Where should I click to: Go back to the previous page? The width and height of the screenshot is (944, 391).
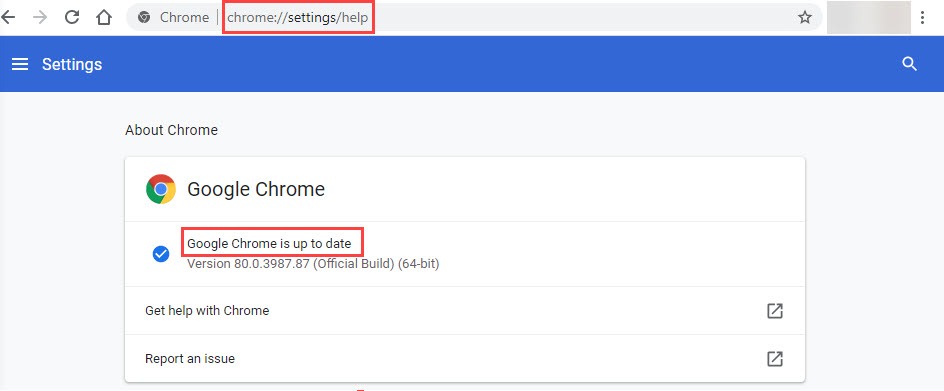pyautogui.click(x=8, y=17)
